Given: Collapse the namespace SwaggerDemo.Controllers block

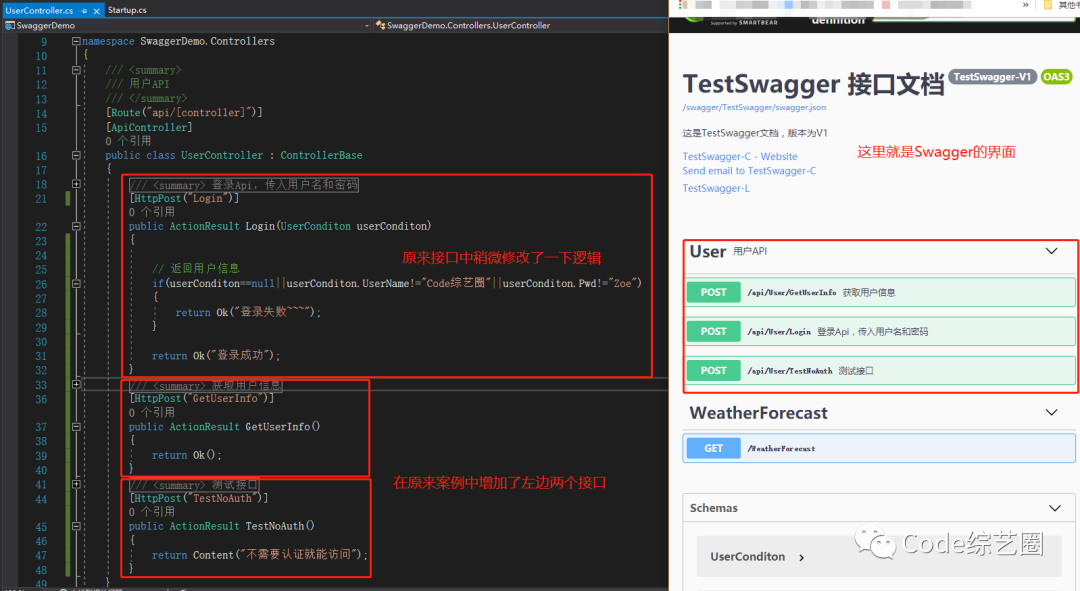Looking at the screenshot, I should pyautogui.click(x=76, y=42).
